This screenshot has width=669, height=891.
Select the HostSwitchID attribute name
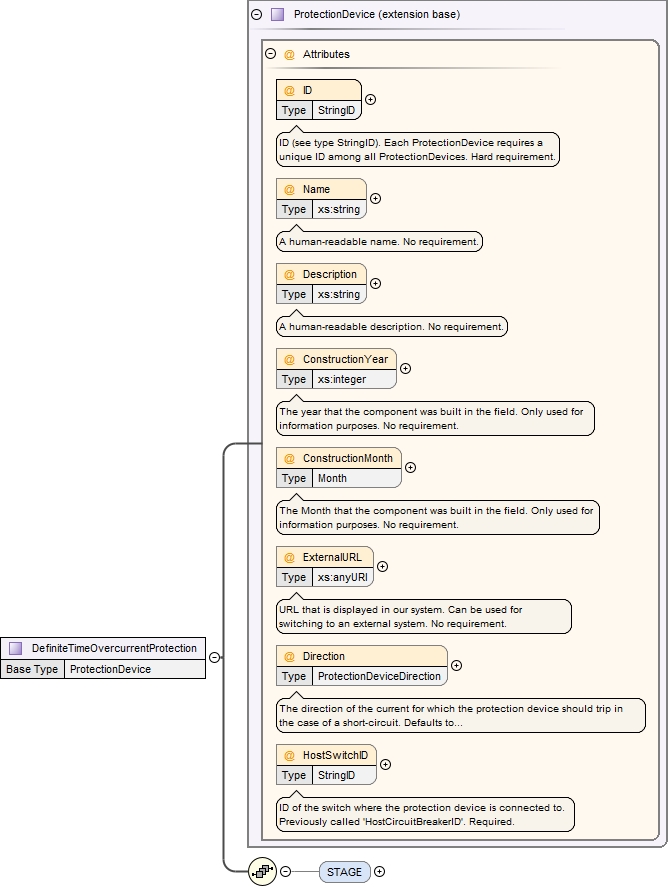327,755
